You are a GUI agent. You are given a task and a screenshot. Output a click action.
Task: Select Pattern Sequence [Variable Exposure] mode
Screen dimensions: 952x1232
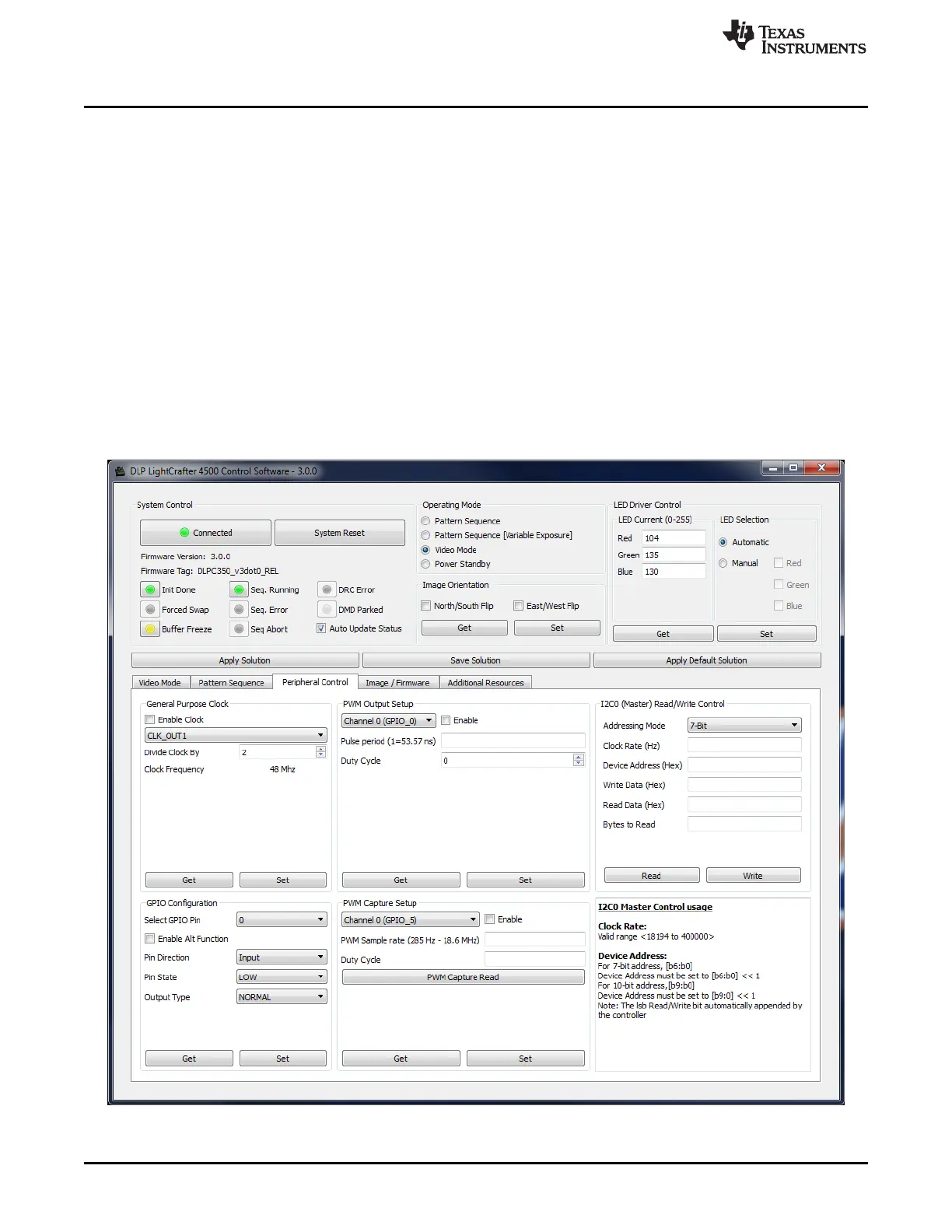(425, 535)
